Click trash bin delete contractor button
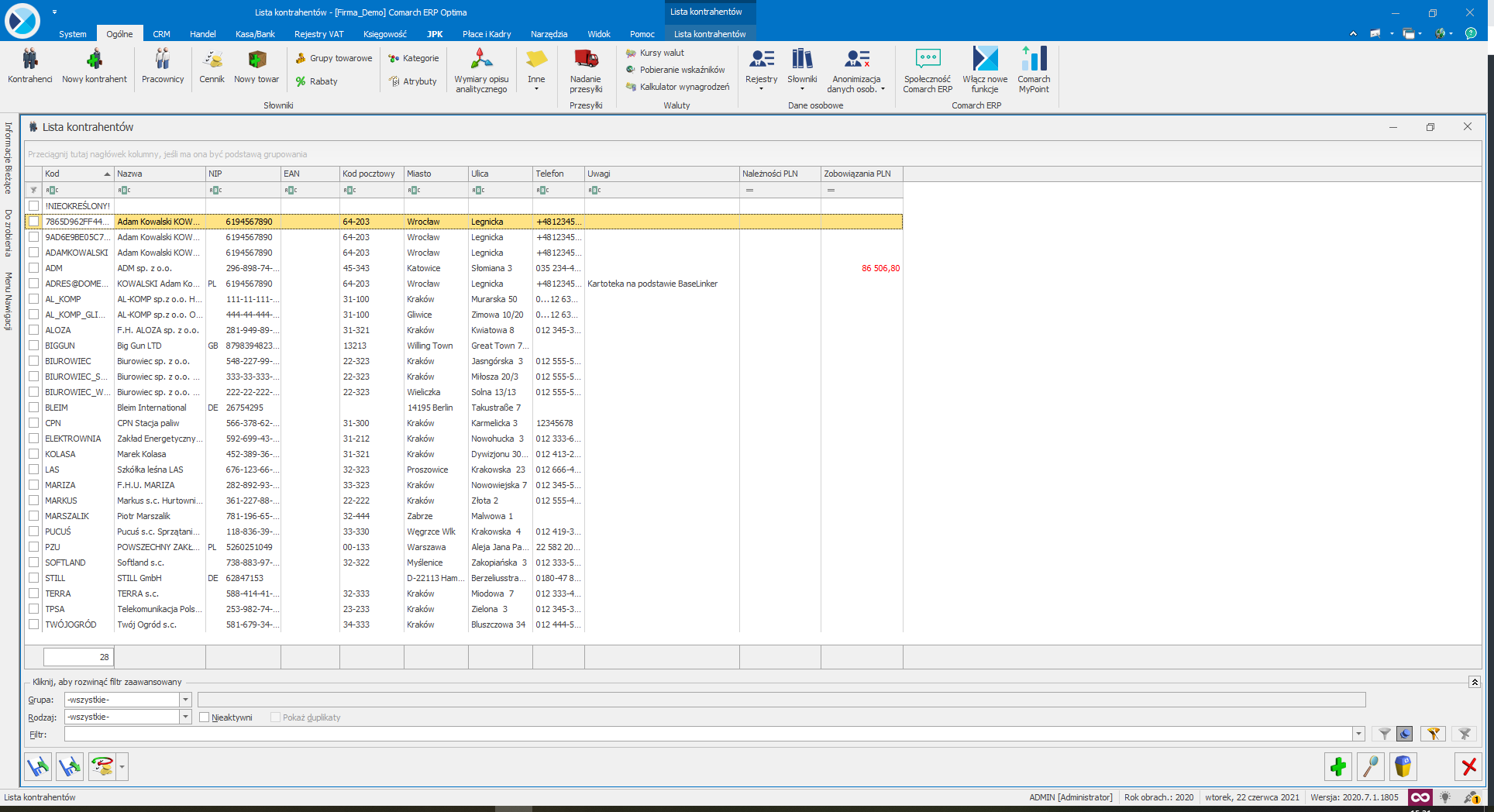The width and height of the screenshot is (1494, 812). pyautogui.click(x=1403, y=767)
